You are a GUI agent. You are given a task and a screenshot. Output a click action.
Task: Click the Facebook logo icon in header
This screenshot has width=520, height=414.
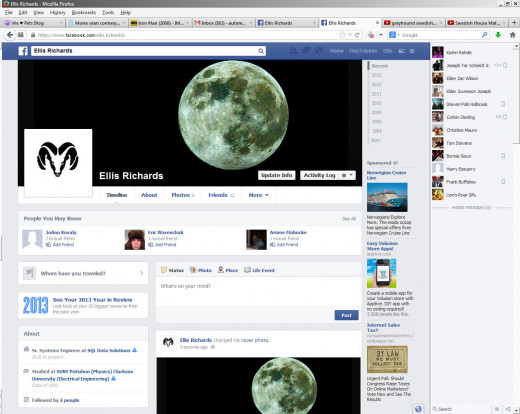[x=23, y=51]
